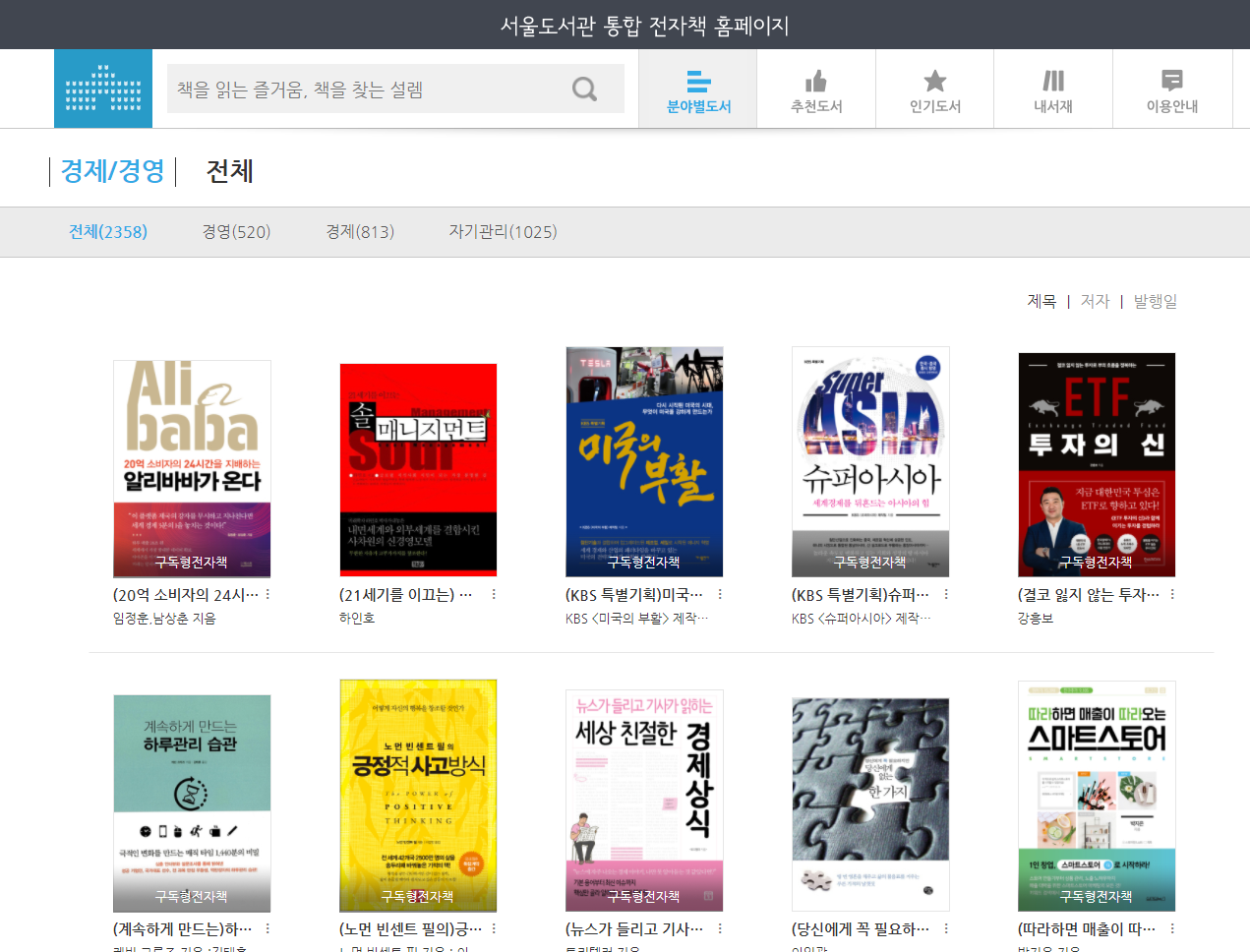Click author text 강흥보
The width and height of the screenshot is (1250, 952).
click(1036, 619)
